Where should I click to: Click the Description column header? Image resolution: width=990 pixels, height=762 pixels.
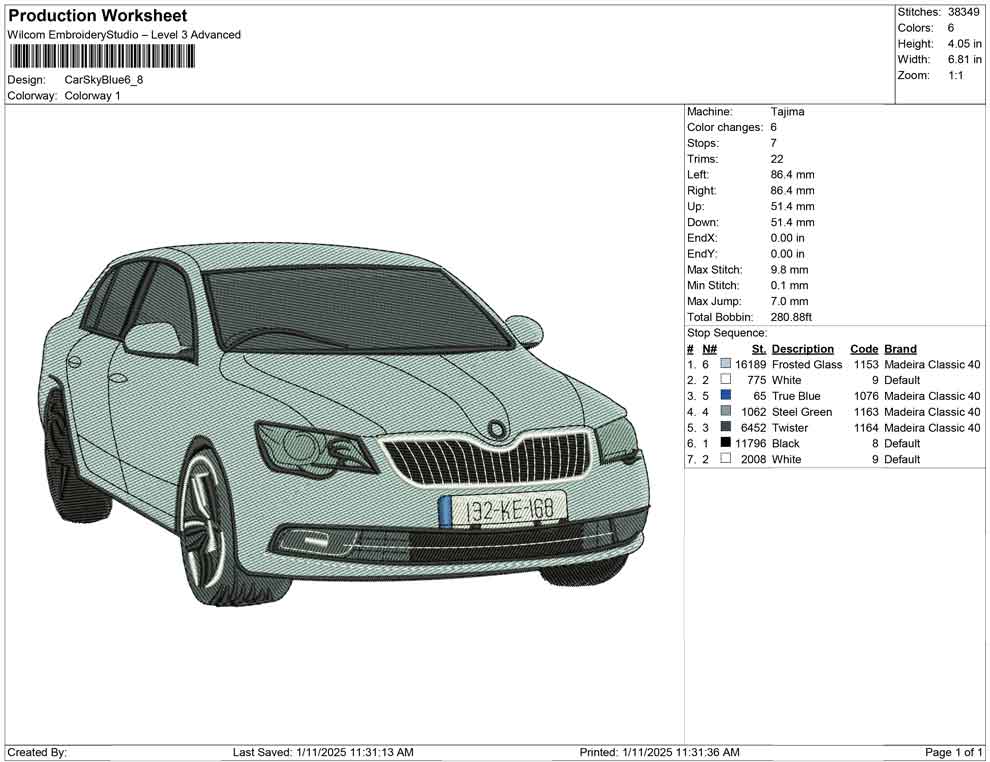[802, 349]
